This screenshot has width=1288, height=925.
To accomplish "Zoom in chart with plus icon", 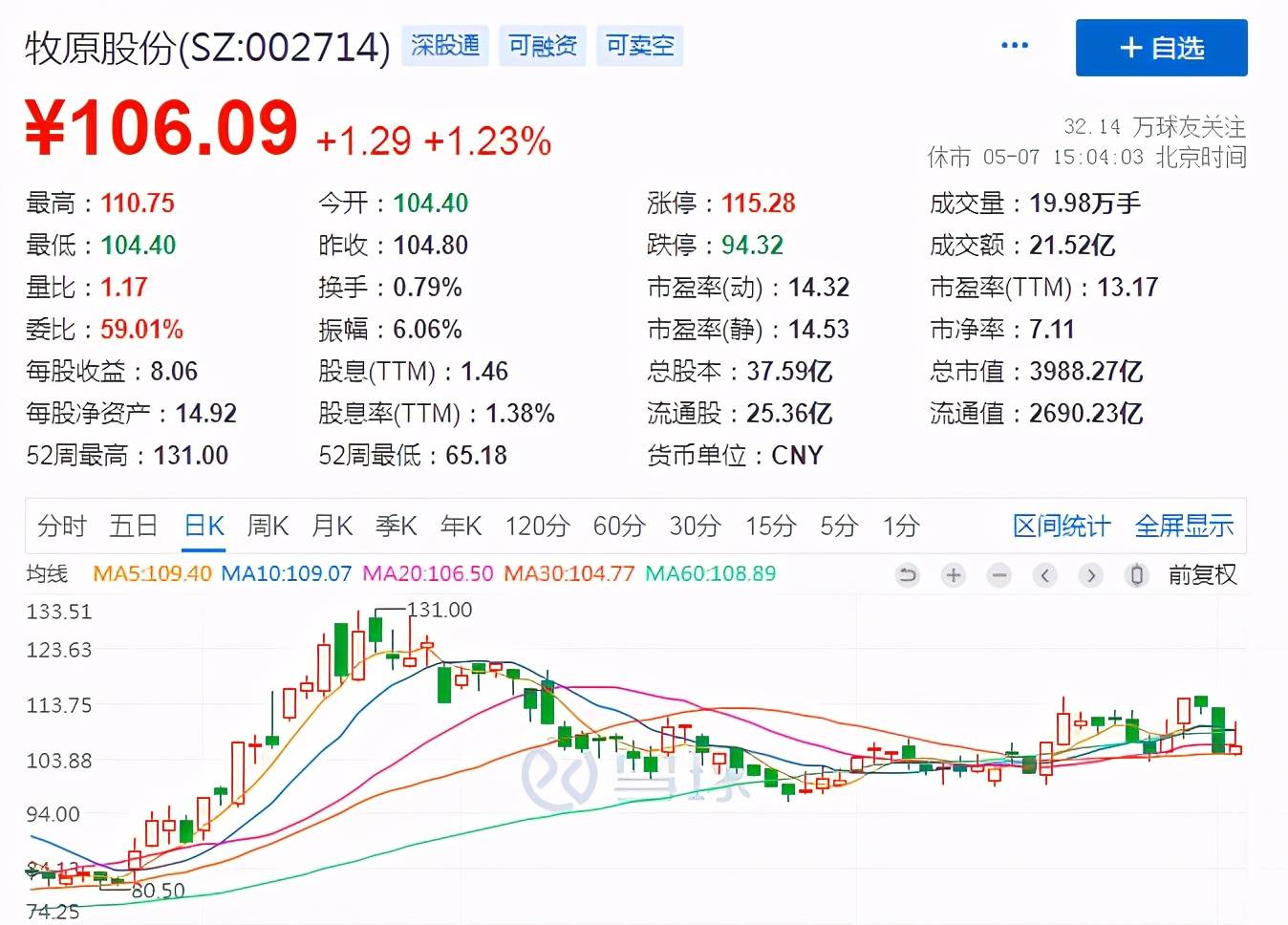I will pos(953,575).
